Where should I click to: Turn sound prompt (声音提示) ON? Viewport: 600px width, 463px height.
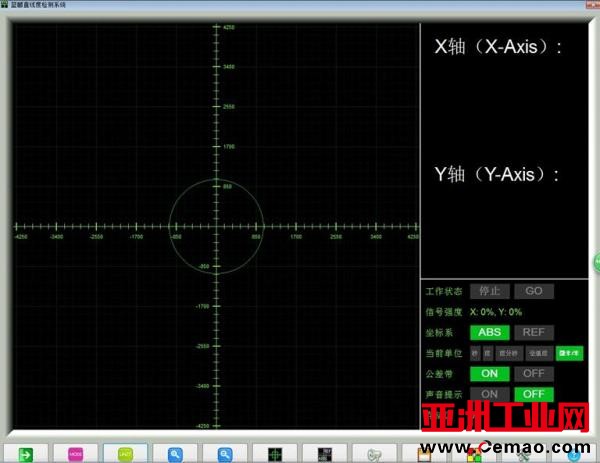pyautogui.click(x=490, y=394)
